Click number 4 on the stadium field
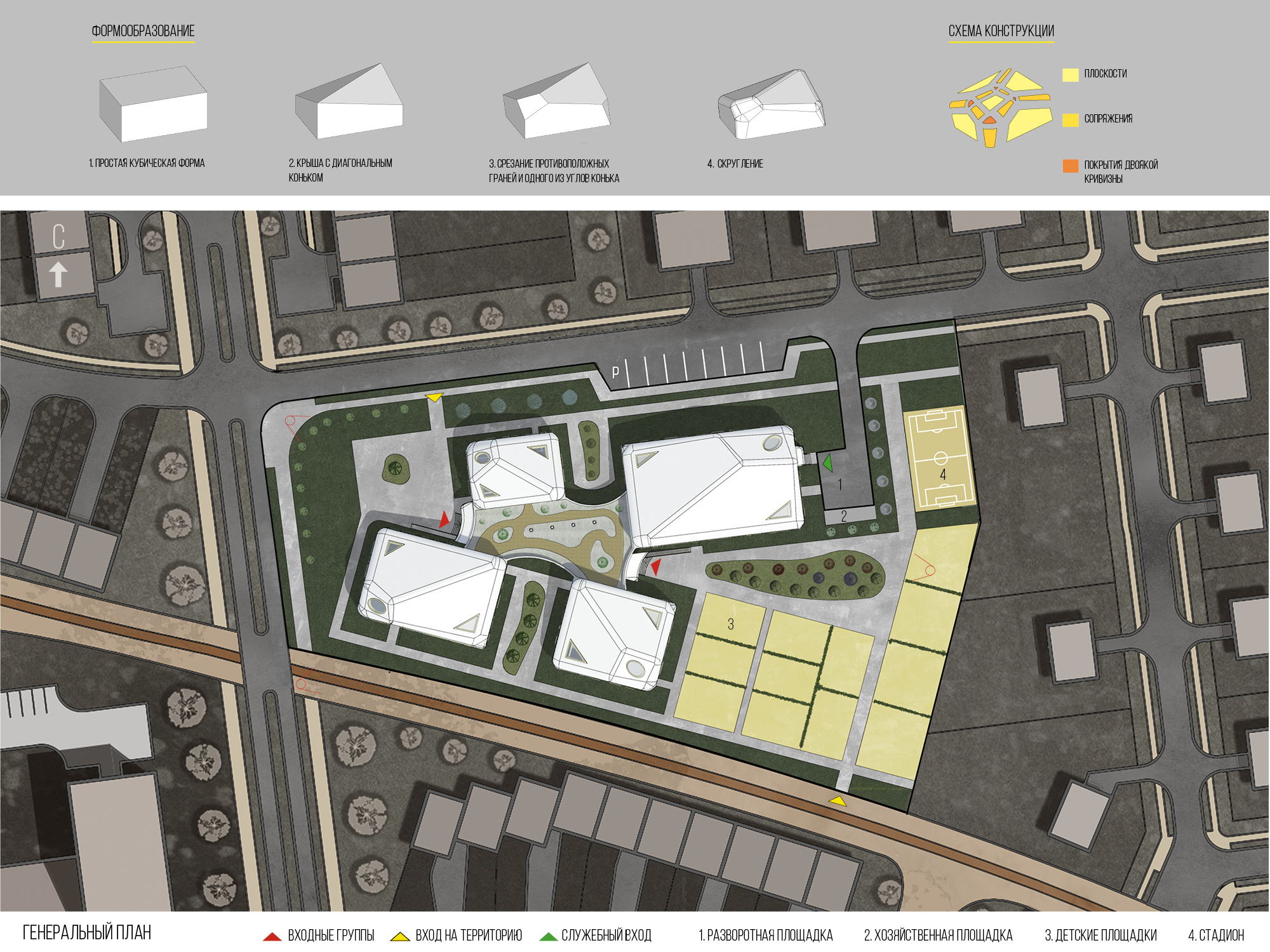1270x952 pixels. click(942, 474)
